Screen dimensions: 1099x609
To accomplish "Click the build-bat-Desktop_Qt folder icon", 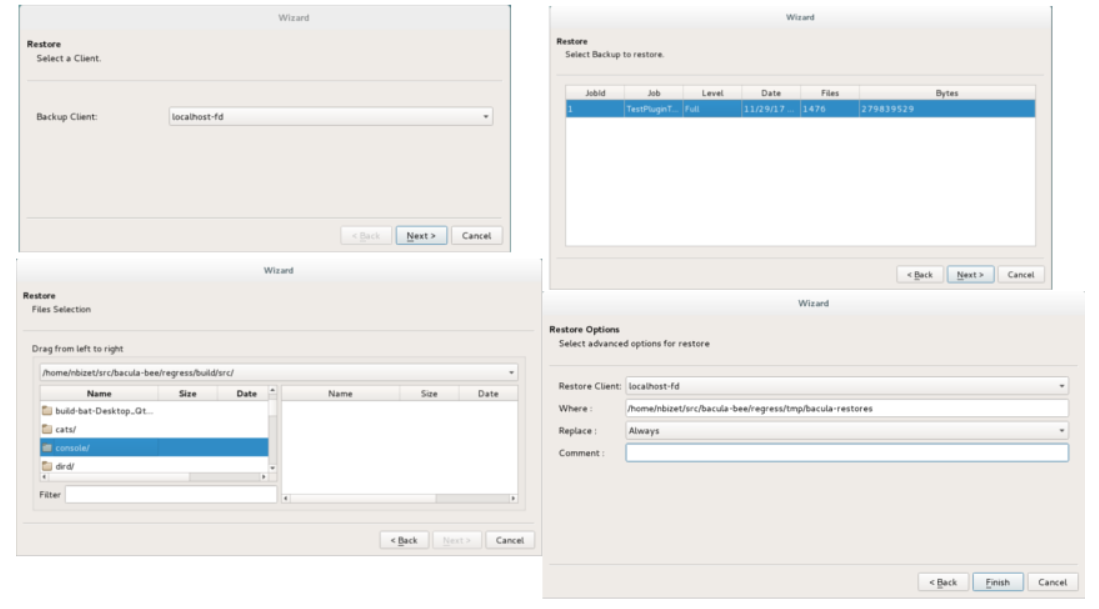I will tap(47, 410).
